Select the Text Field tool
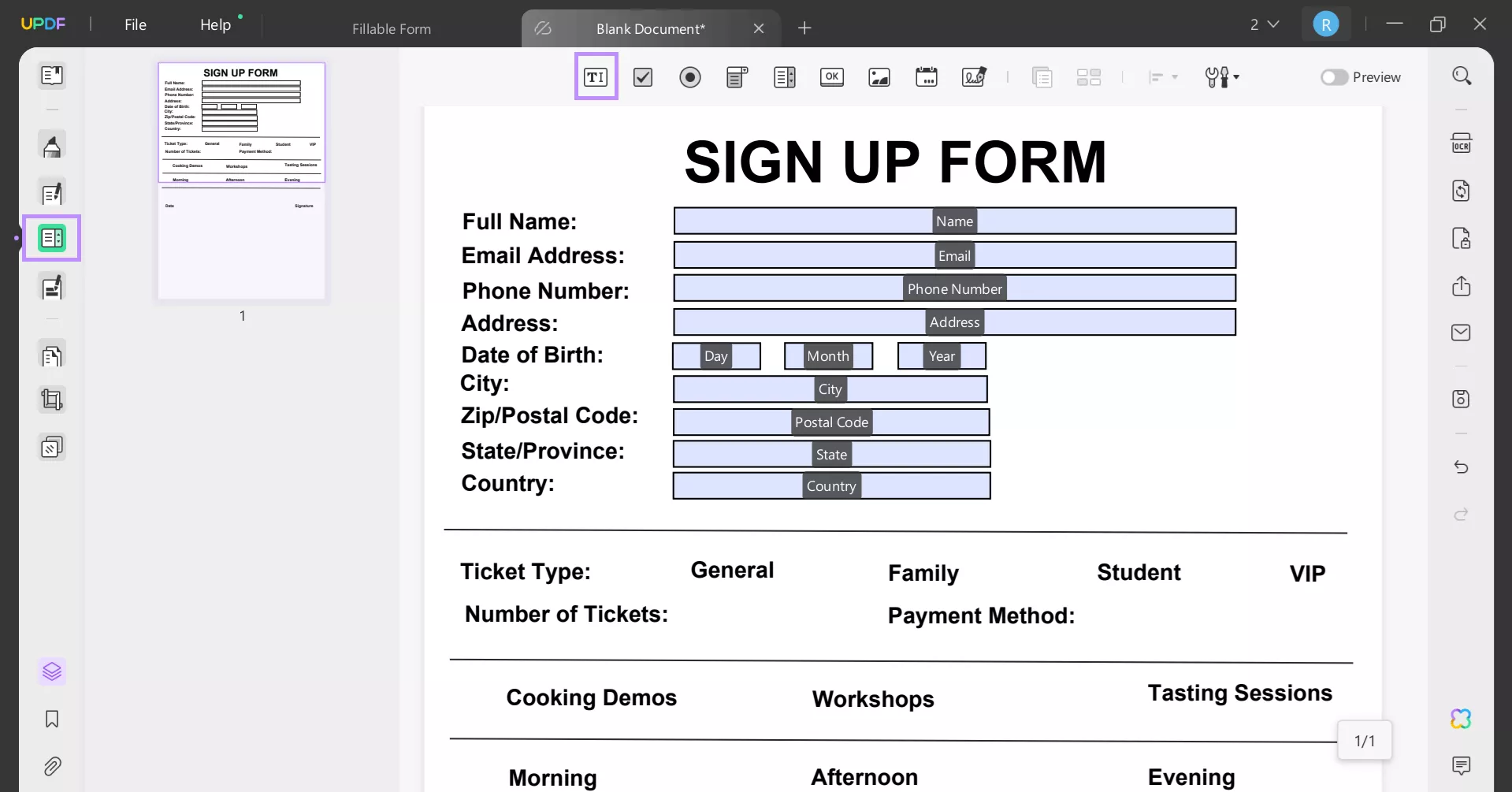The height and width of the screenshot is (792, 1512). pyautogui.click(x=596, y=76)
